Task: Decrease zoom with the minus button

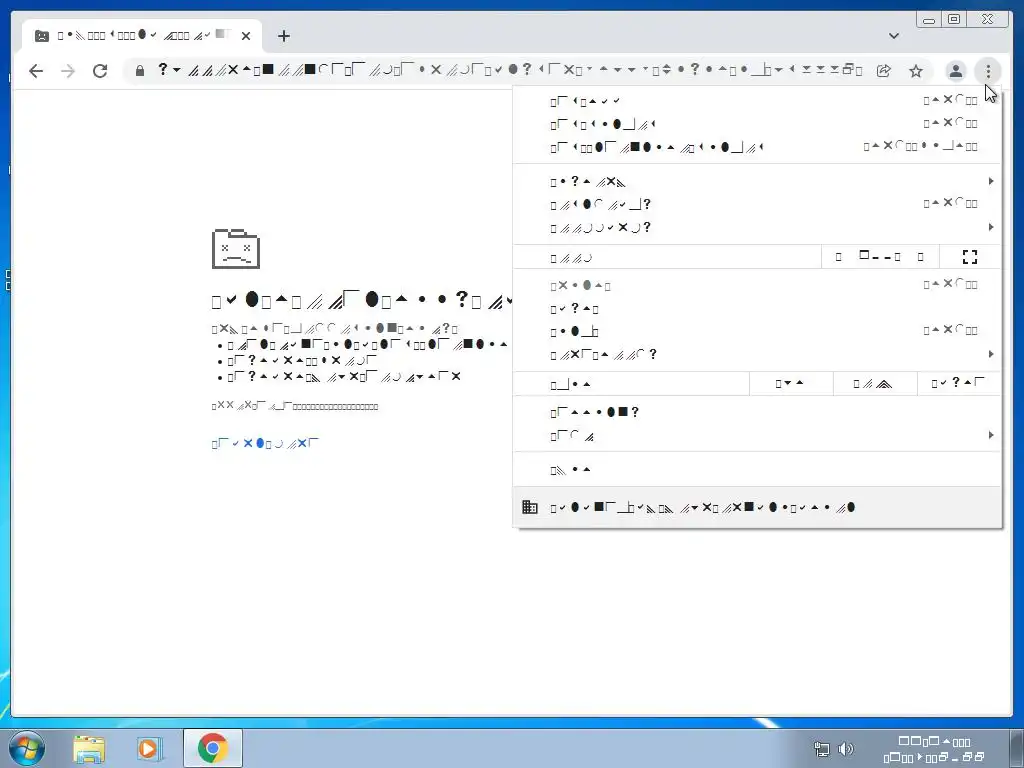Action: (x=839, y=257)
